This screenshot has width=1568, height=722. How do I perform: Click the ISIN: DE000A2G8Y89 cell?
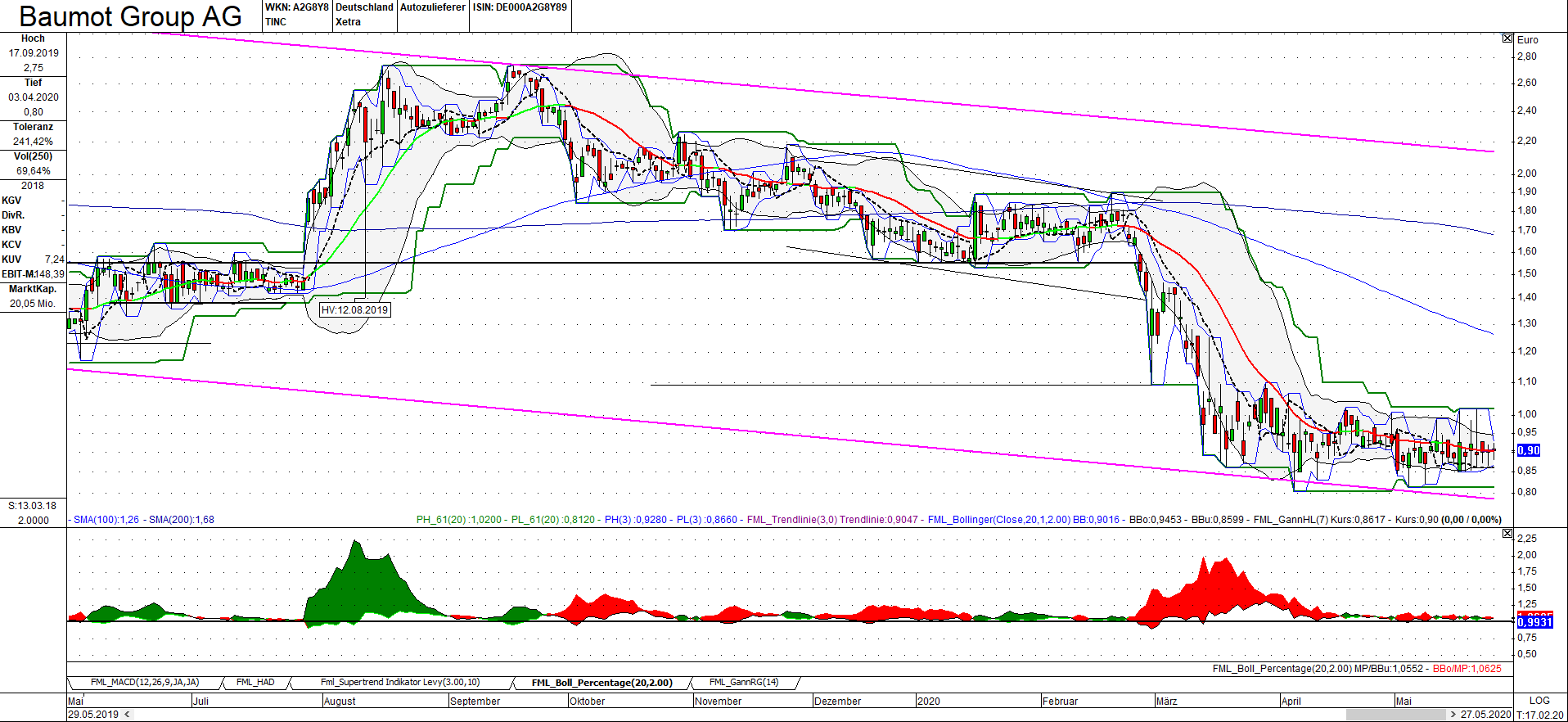520,7
